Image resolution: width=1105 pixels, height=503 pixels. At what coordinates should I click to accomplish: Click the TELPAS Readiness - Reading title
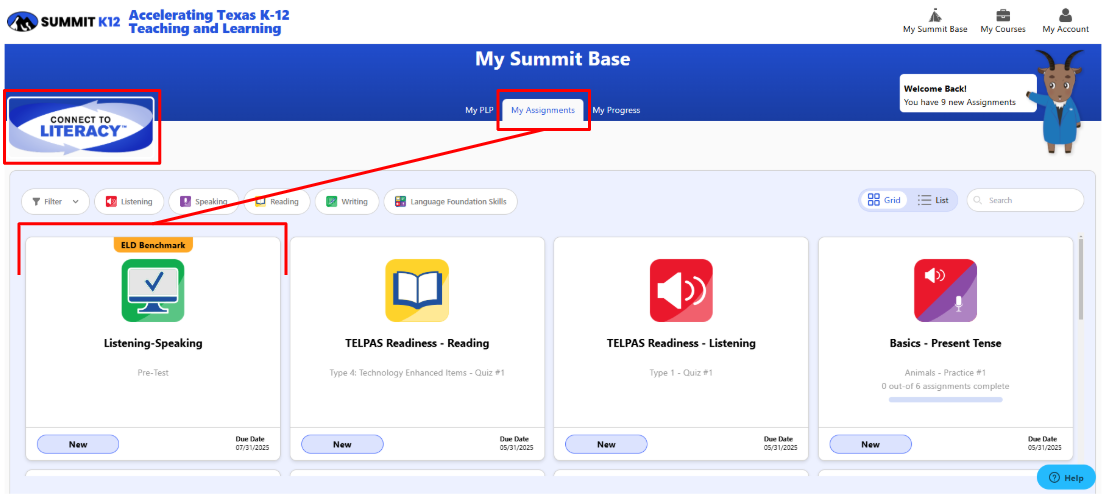416,344
